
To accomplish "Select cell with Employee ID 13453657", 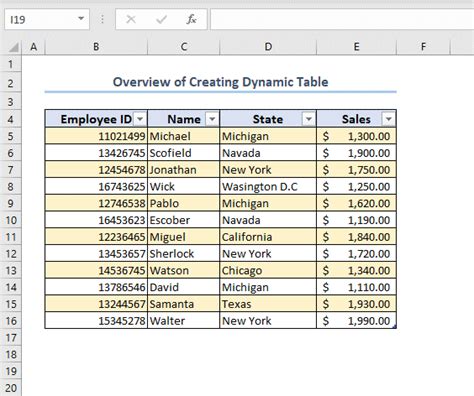I will click(x=96, y=254).
